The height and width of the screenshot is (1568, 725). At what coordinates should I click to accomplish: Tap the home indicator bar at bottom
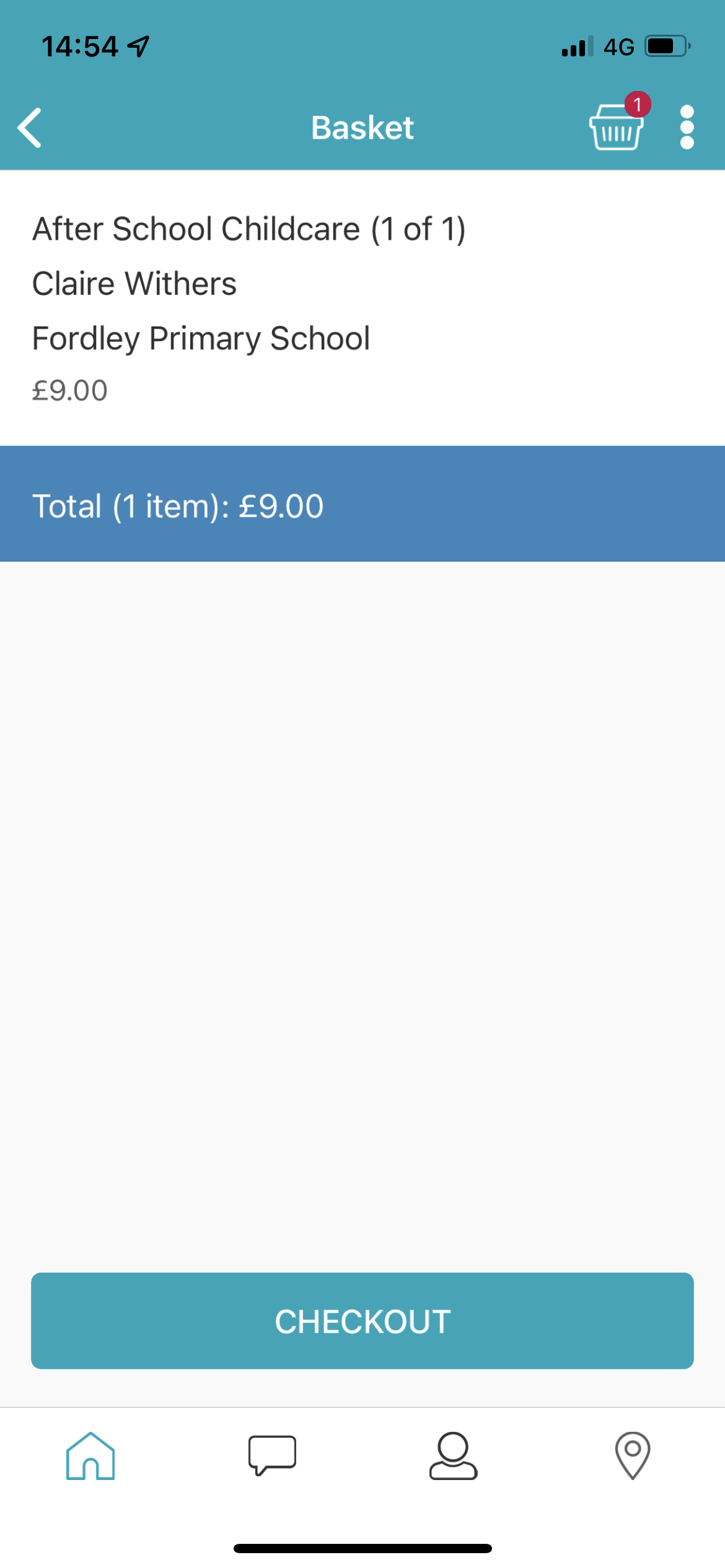[x=362, y=1548]
